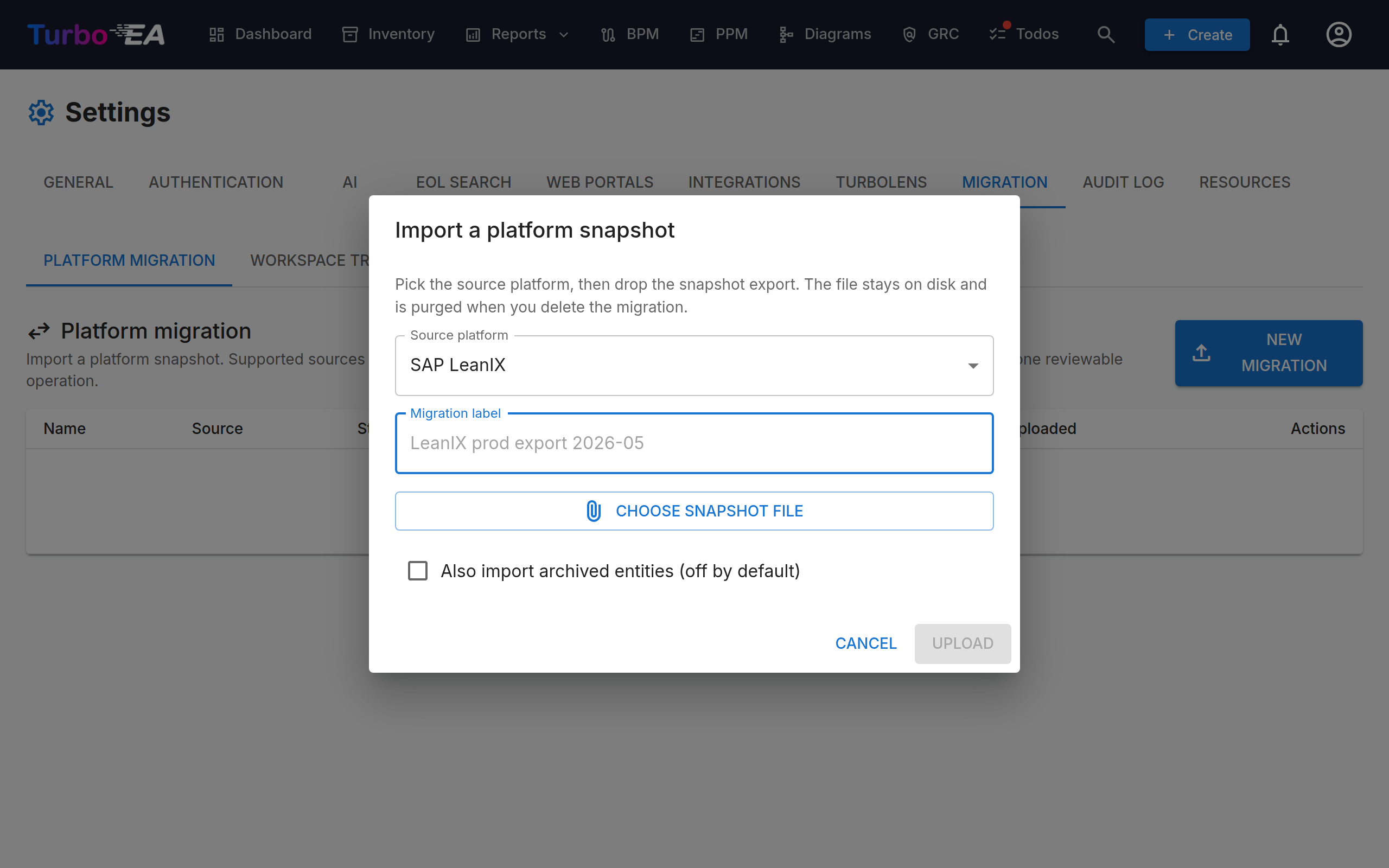1389x868 pixels.
Task: Switch to the EOL Search tab
Action: (463, 183)
